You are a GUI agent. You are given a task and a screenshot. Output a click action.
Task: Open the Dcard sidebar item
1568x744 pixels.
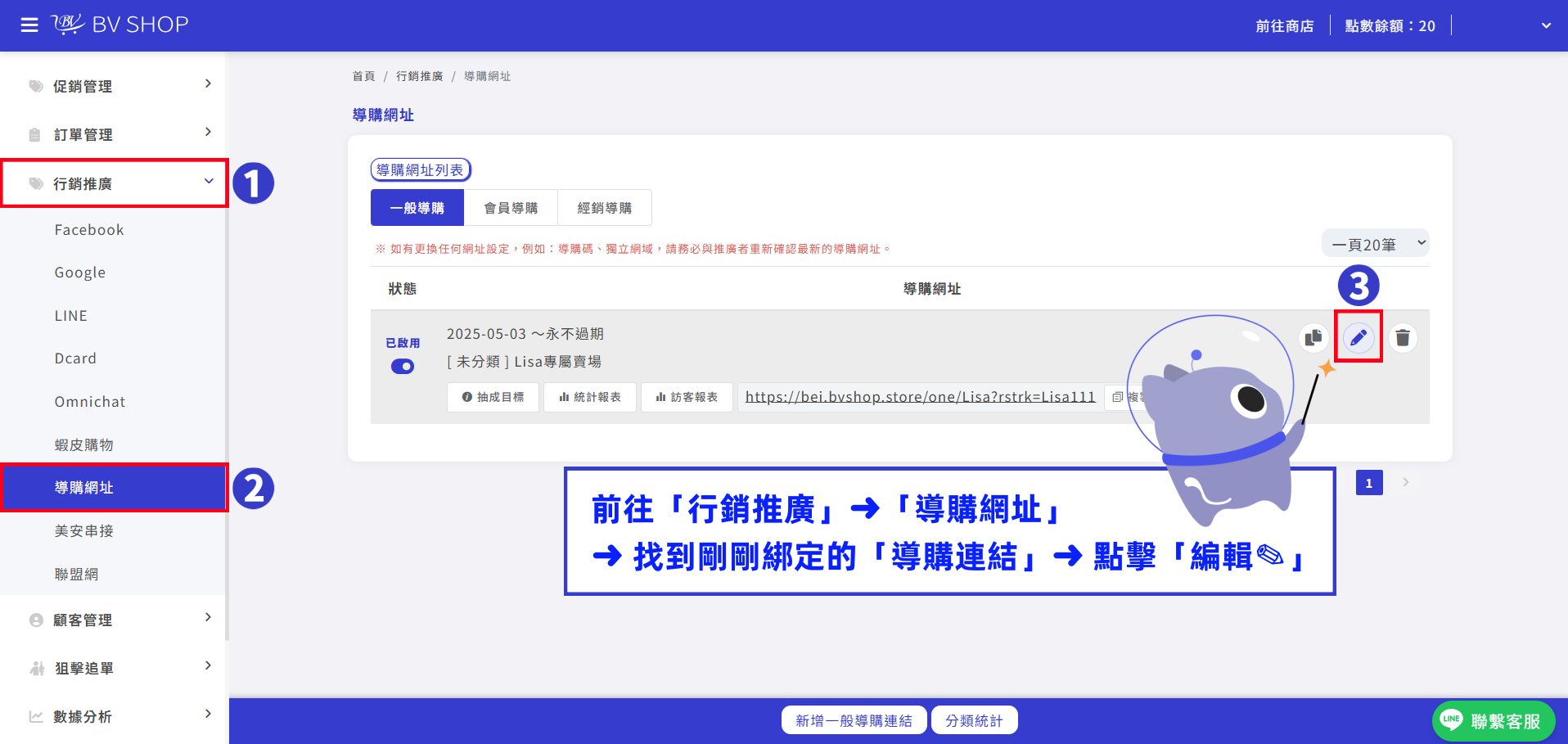tap(75, 358)
